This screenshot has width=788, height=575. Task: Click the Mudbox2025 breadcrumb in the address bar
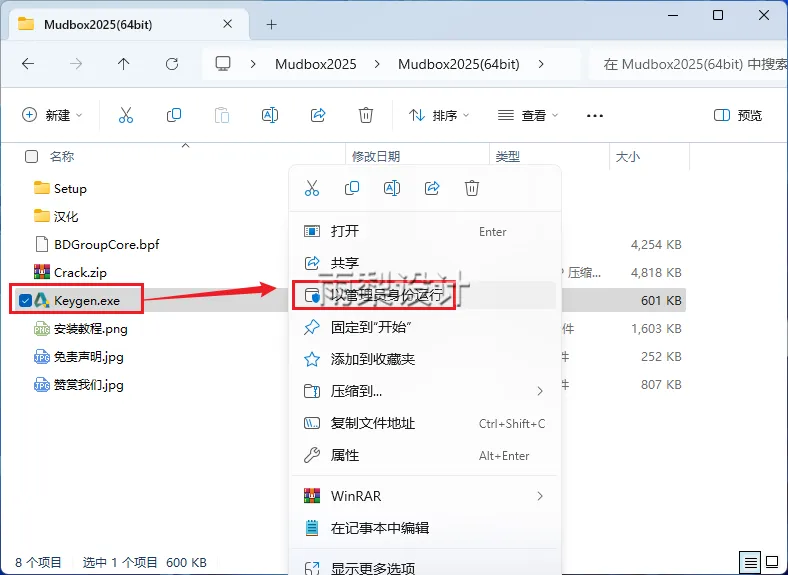coord(316,64)
